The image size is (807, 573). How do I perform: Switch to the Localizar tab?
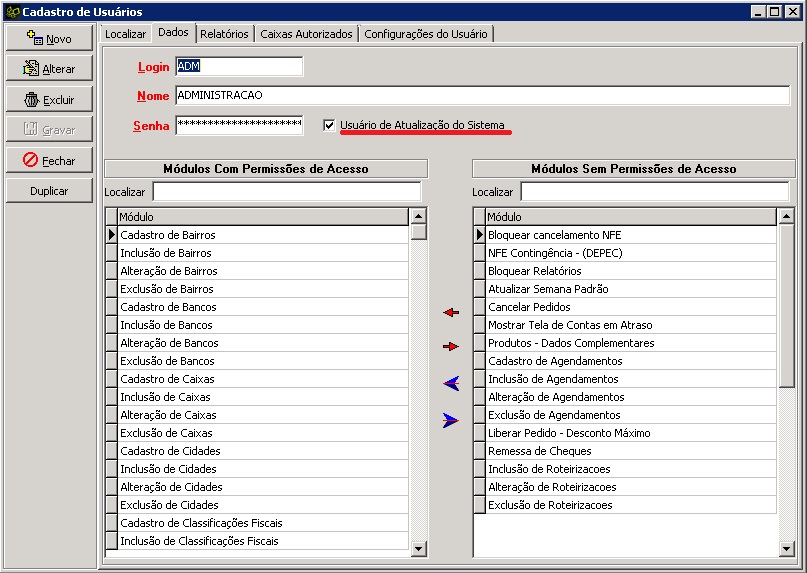pos(125,34)
